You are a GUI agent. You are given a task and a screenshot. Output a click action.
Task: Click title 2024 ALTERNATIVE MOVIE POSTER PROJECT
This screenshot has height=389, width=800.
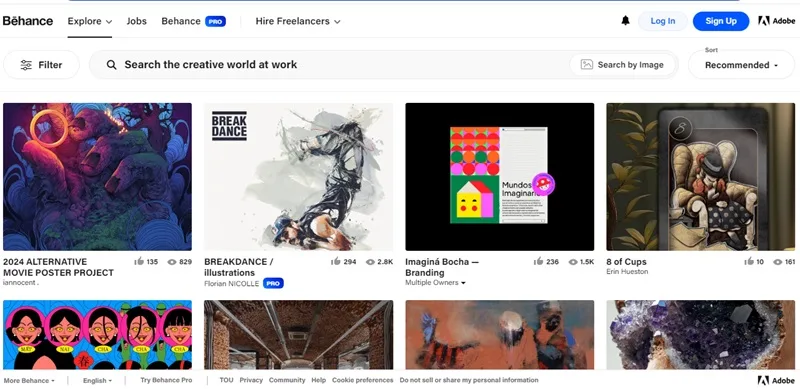pyautogui.click(x=58, y=267)
